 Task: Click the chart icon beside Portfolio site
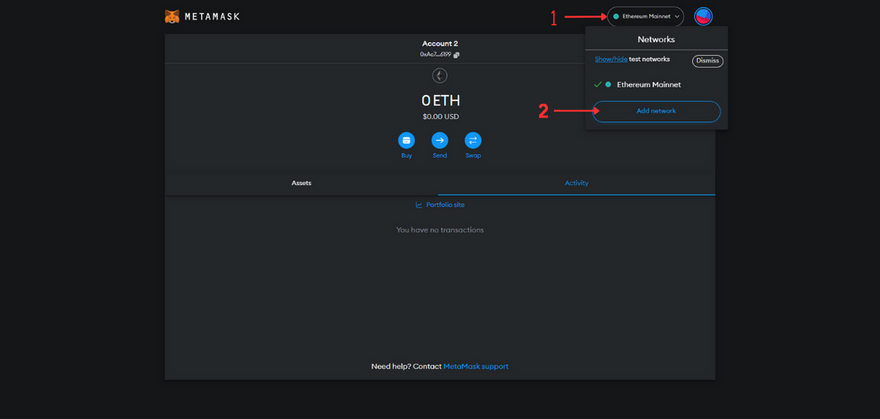click(420, 205)
